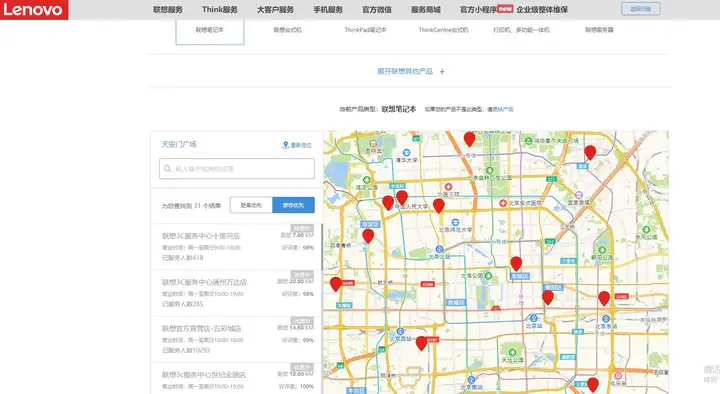Click the 北京师范大学 map marker icon
This screenshot has height=394, width=720.
pos(455,222)
